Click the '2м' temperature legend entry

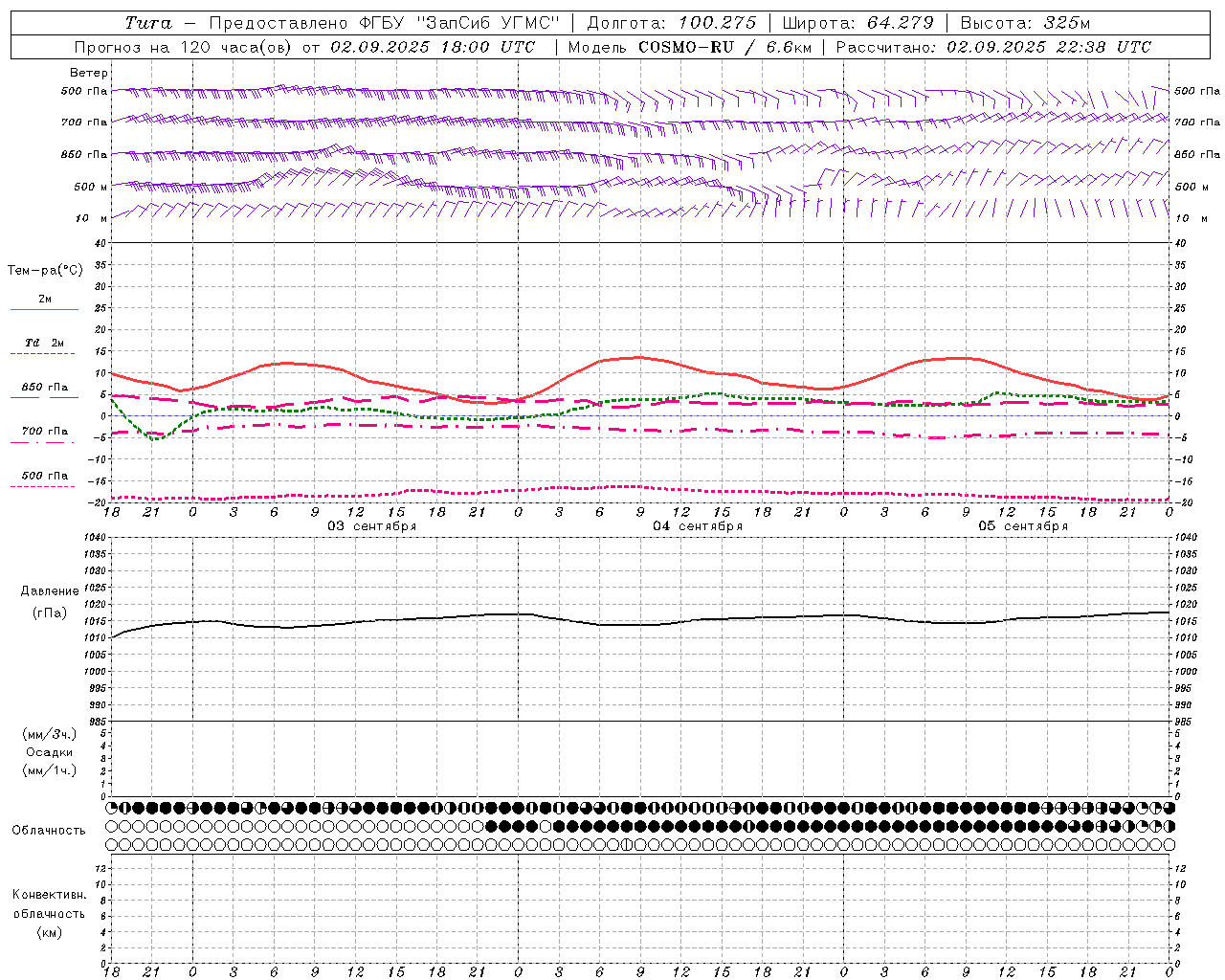pos(45,299)
